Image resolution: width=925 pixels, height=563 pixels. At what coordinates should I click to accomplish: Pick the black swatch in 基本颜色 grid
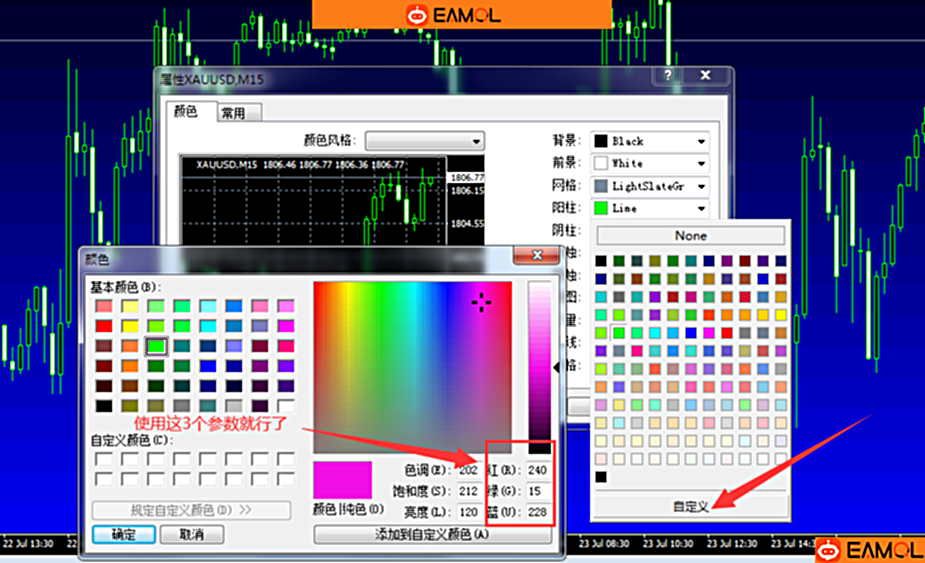(x=104, y=406)
